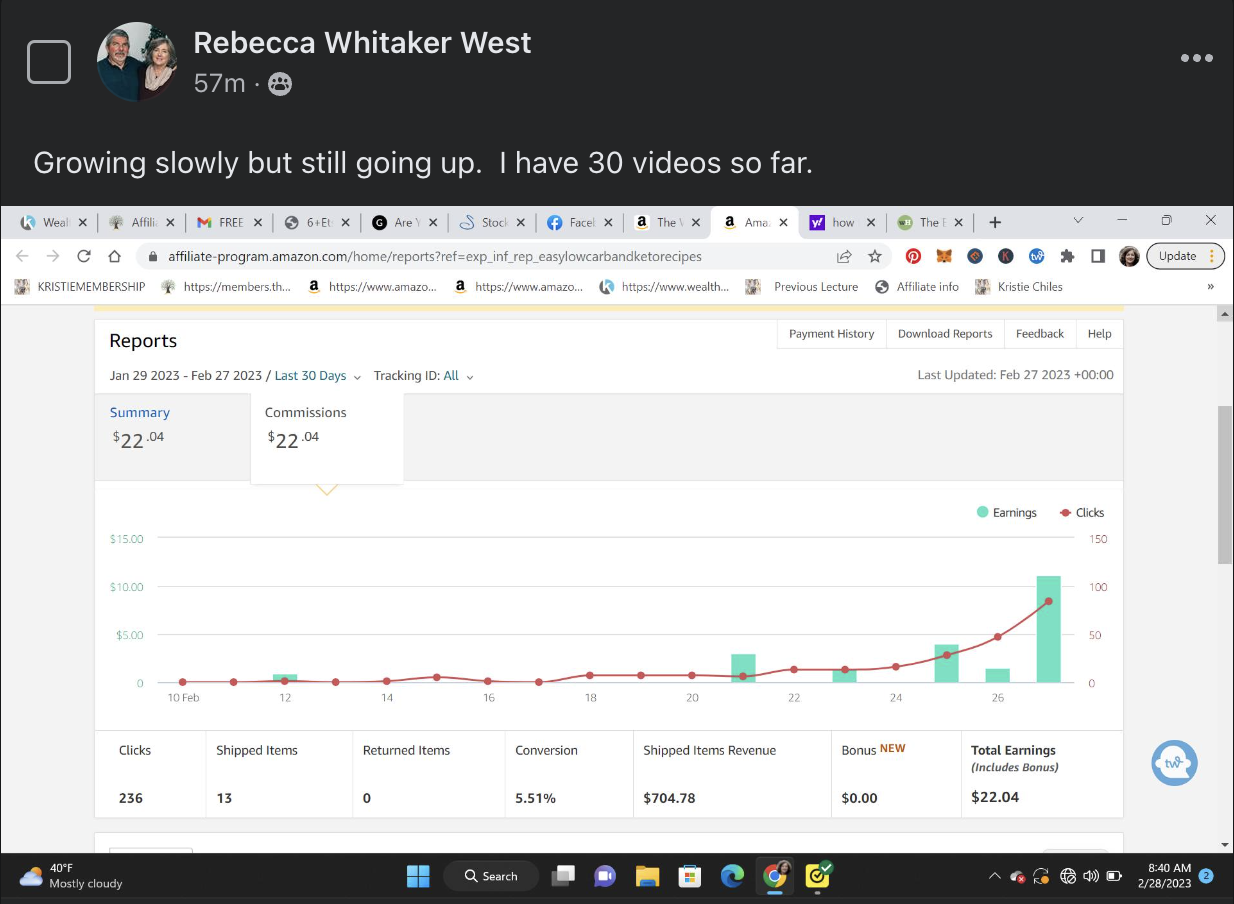The height and width of the screenshot is (904, 1234).
Task: Open the taskbar clock showing 8:40 AM
Action: [1164, 876]
